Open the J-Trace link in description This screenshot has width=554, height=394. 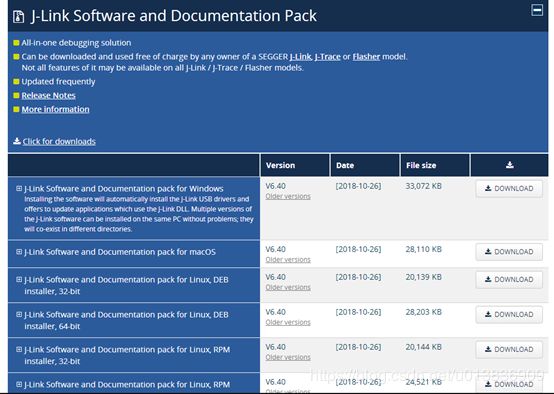click(328, 57)
